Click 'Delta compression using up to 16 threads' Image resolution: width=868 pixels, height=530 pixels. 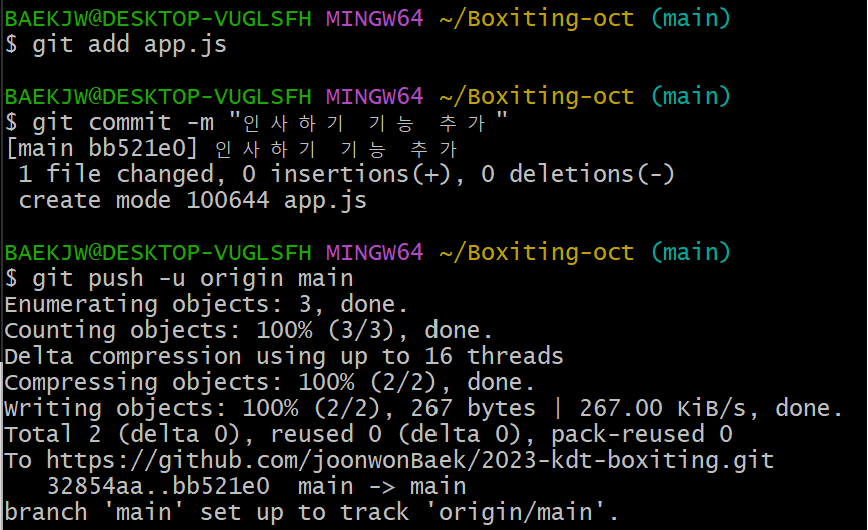coord(283,356)
